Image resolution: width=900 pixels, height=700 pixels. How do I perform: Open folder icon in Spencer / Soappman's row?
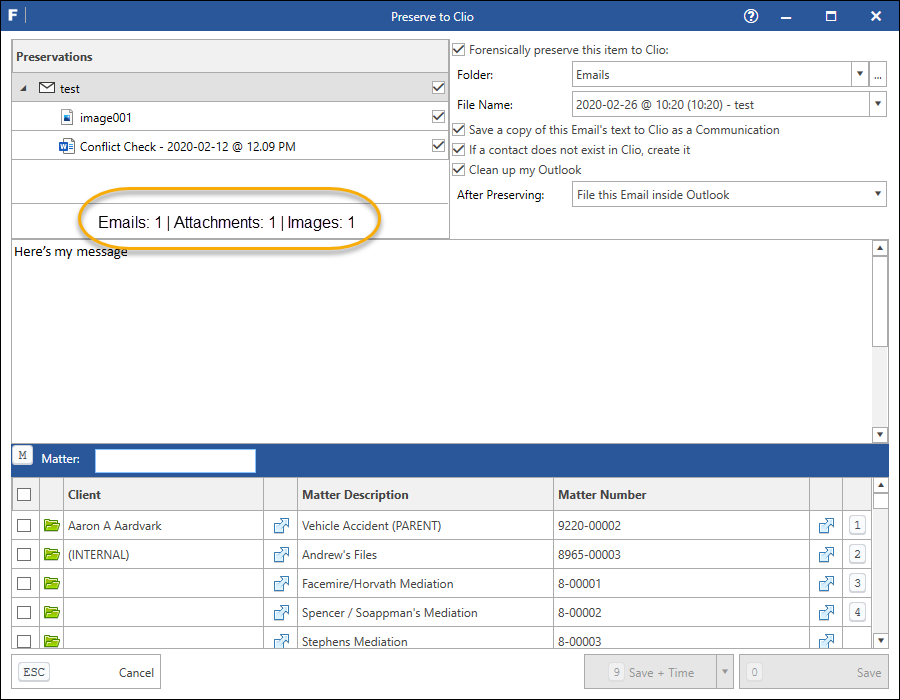click(x=52, y=612)
